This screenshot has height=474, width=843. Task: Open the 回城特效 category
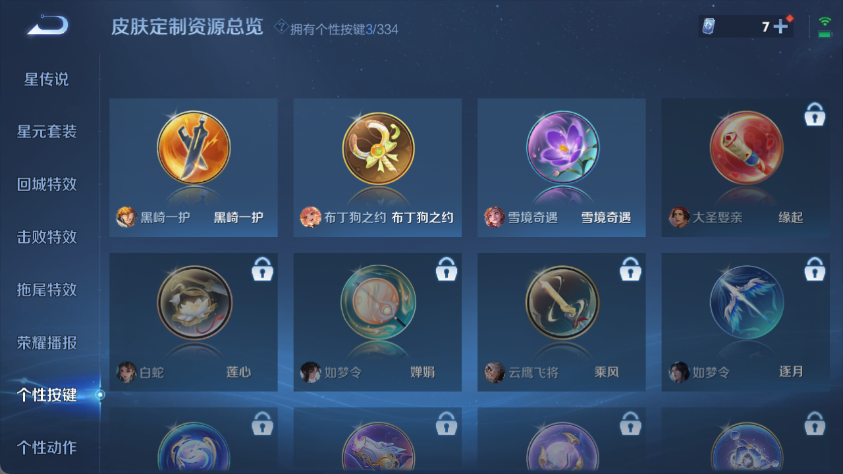(47, 184)
